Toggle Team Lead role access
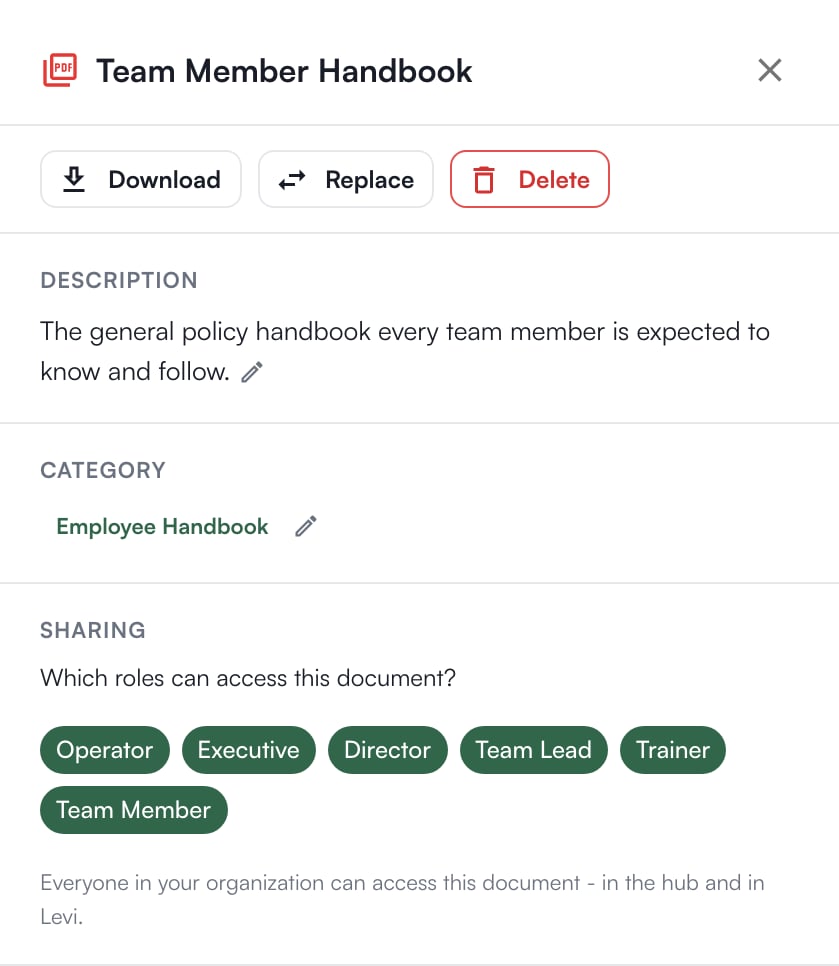This screenshot has height=966, width=839. [533, 750]
